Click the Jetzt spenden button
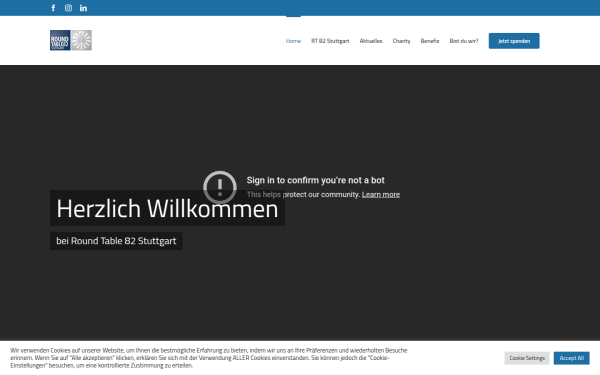The image size is (600, 375). coord(514,41)
